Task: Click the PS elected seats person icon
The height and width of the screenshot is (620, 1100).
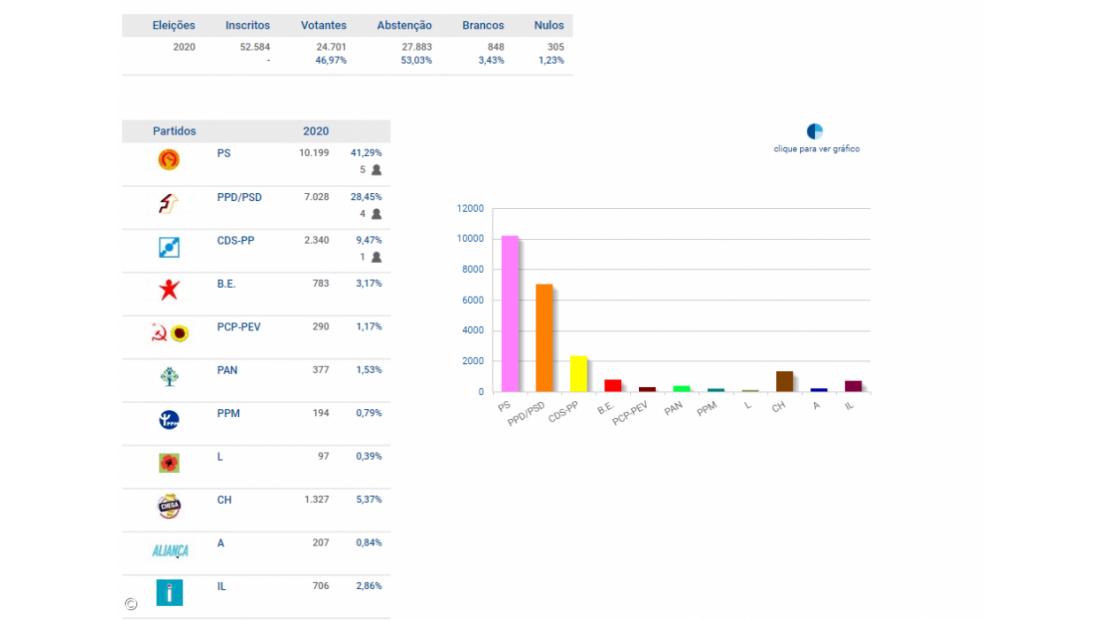Action: click(376, 170)
